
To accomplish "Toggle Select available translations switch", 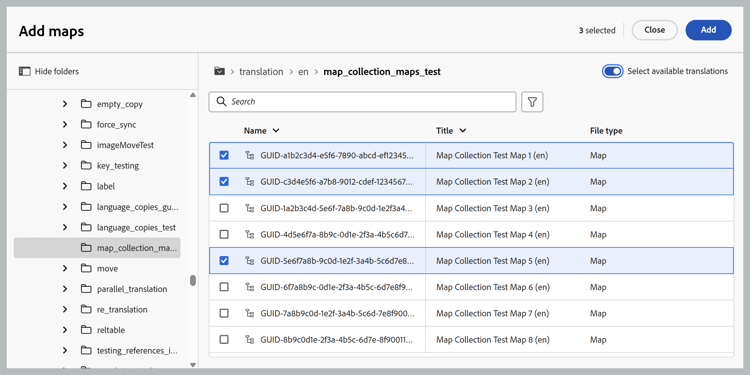I will click(x=613, y=71).
